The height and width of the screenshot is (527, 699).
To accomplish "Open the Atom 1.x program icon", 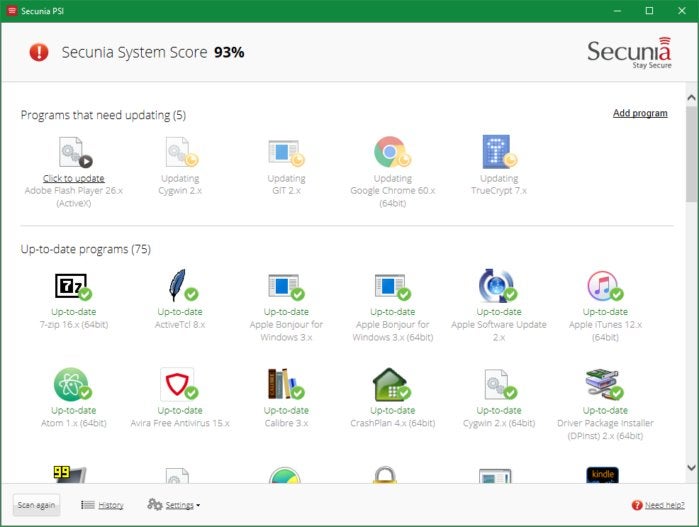I will pyautogui.click(x=73, y=384).
